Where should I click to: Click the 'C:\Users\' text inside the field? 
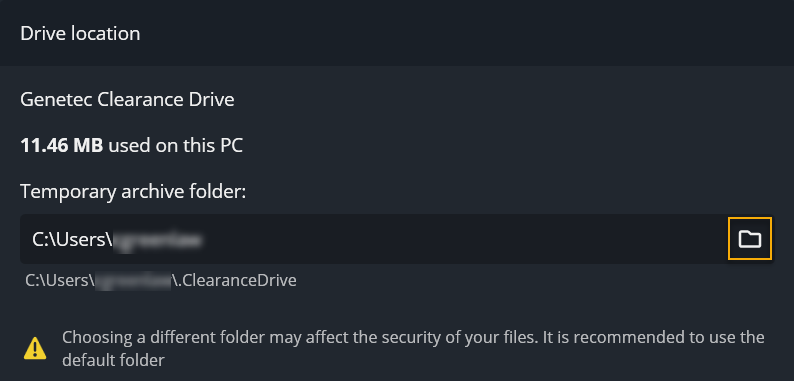pyautogui.click(x=71, y=239)
